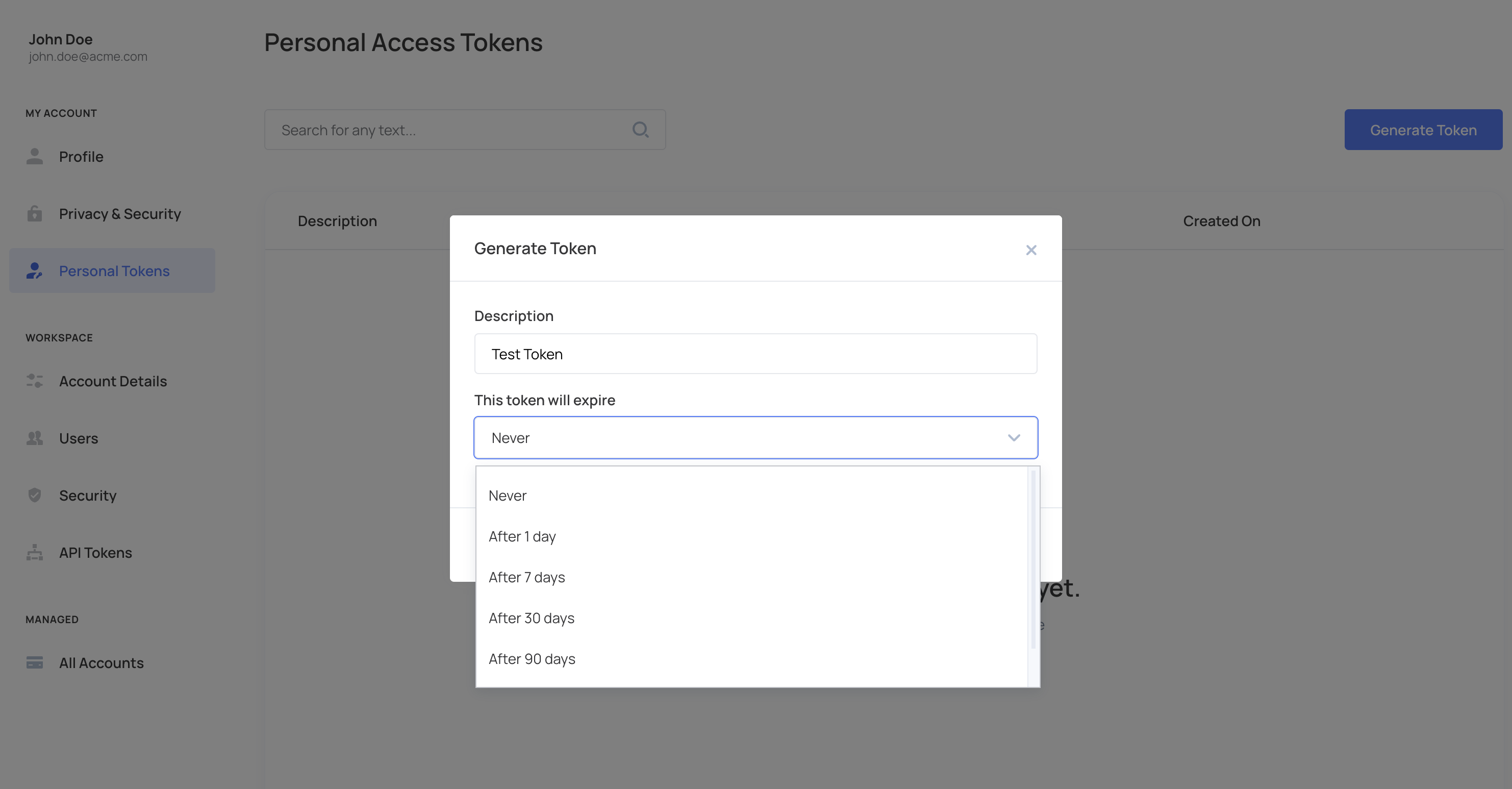
Task: Choose After 1 day expiration
Action: [522, 536]
